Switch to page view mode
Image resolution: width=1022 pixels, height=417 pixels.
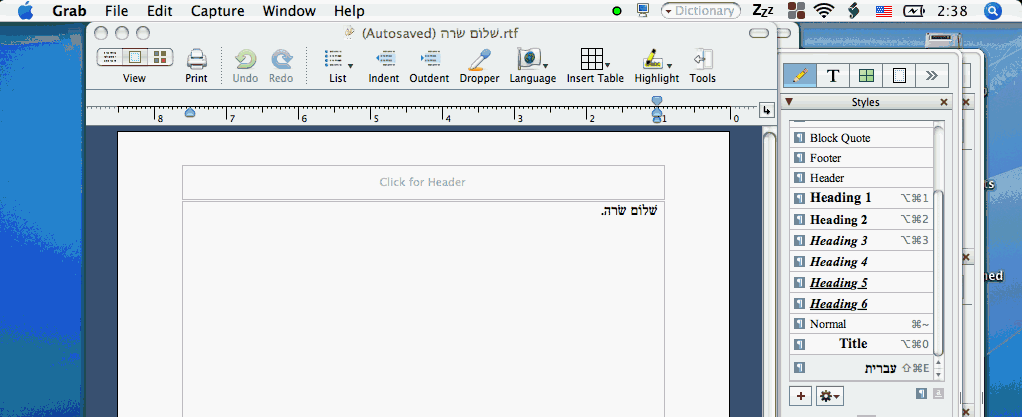[x=135, y=57]
